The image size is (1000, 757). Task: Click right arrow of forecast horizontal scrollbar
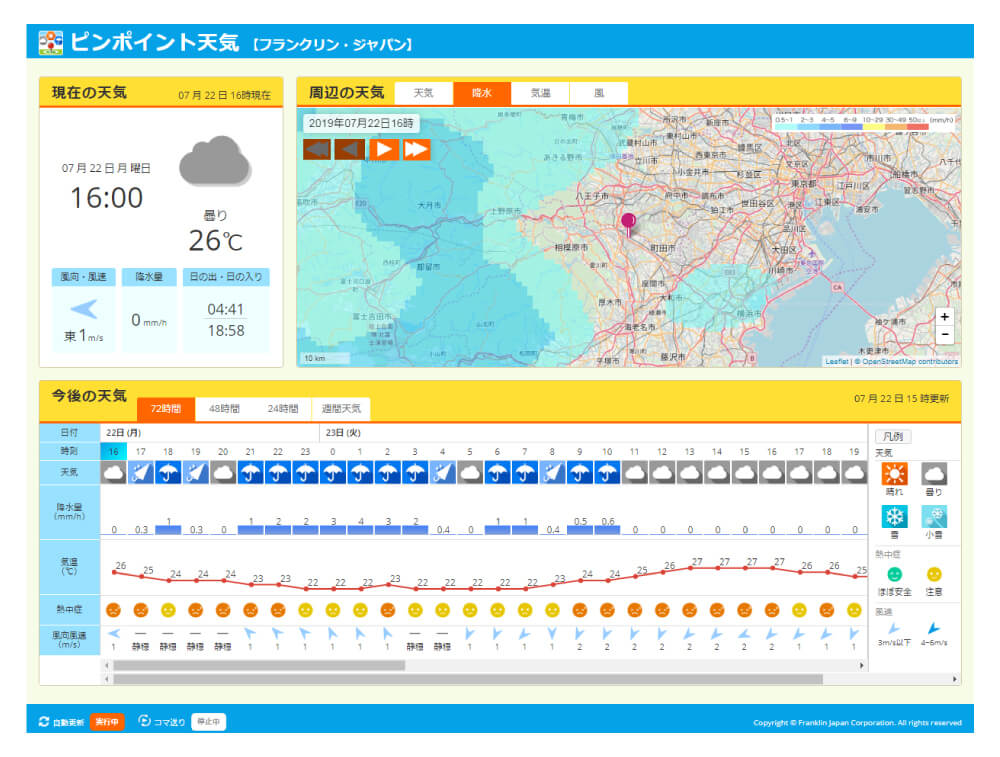click(x=862, y=665)
